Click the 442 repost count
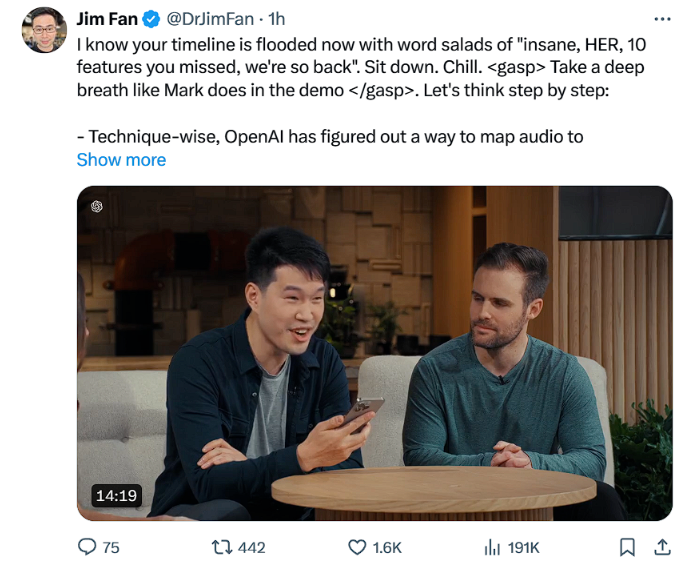 (x=252, y=547)
